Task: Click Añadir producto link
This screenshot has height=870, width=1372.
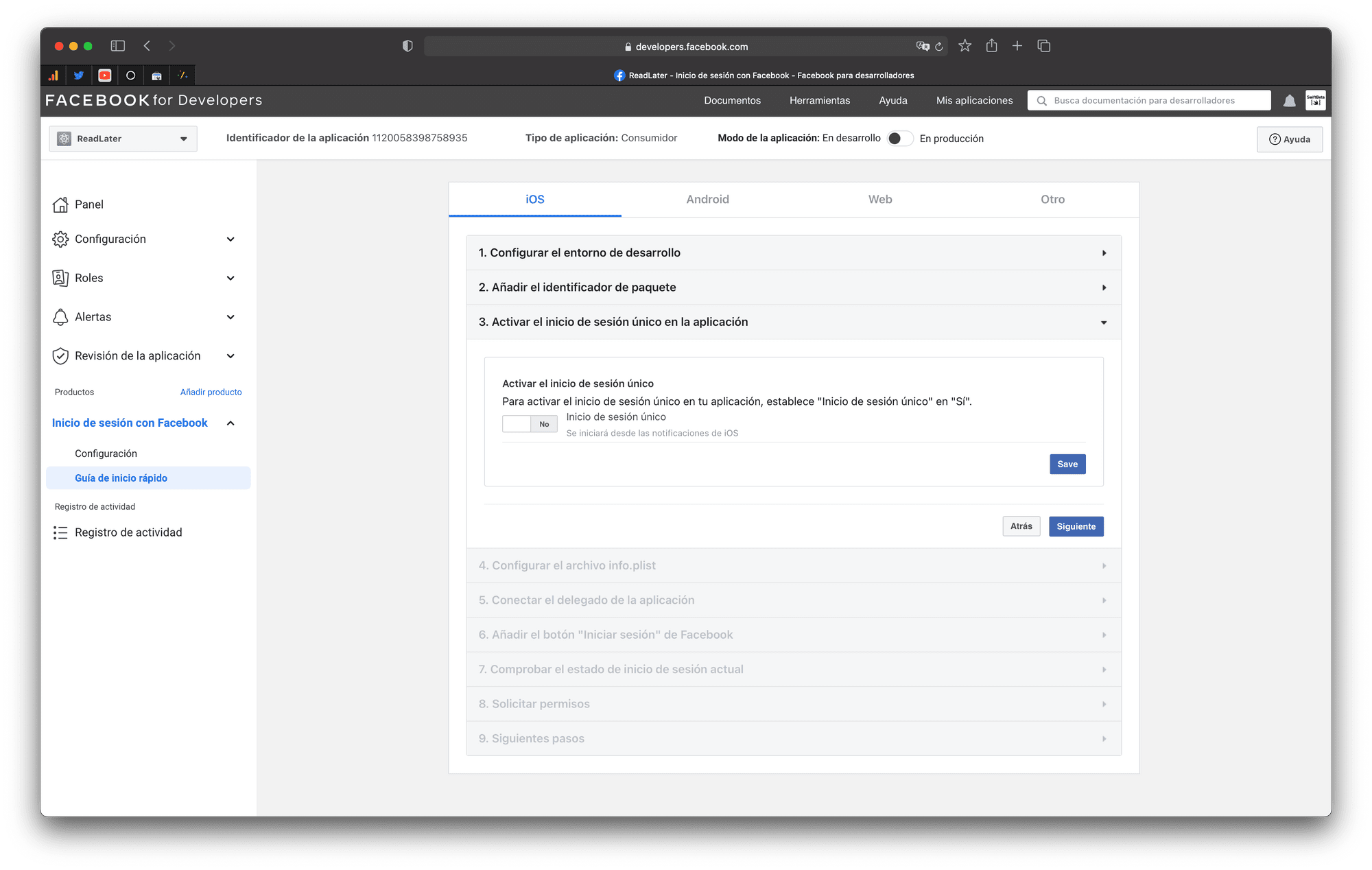Action: point(211,392)
